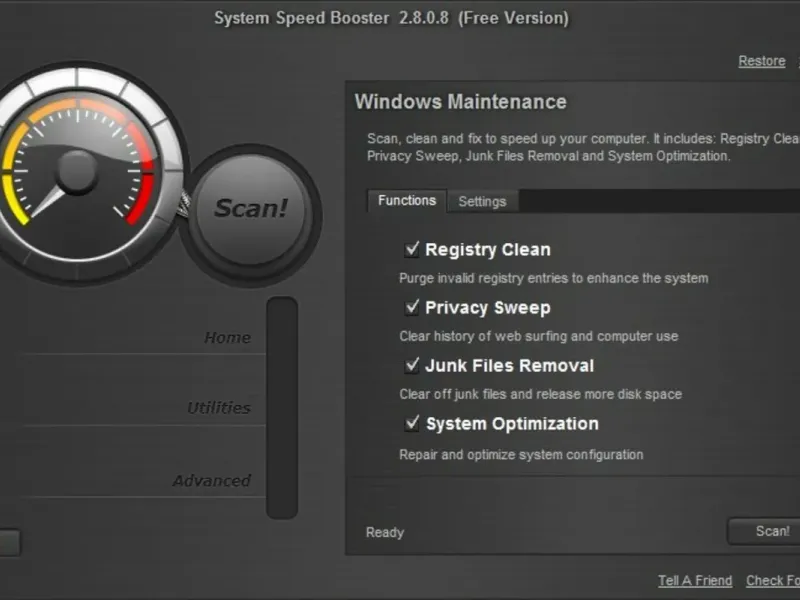This screenshot has height=600, width=800.
Task: Enable the Registry Clean checkbox
Action: (411, 249)
